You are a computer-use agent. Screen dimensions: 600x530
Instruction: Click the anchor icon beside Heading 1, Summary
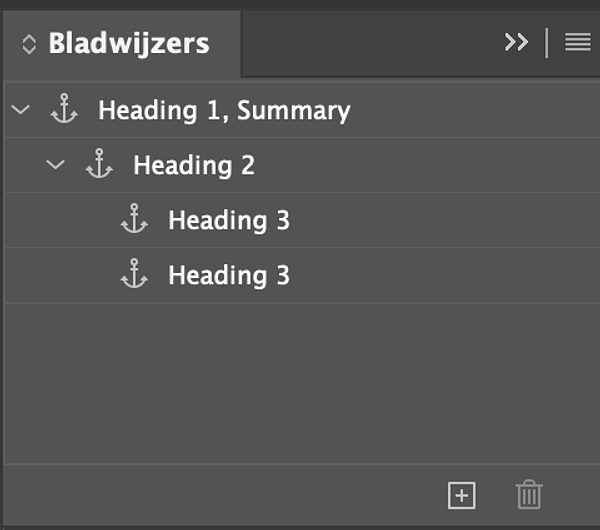(x=64, y=110)
